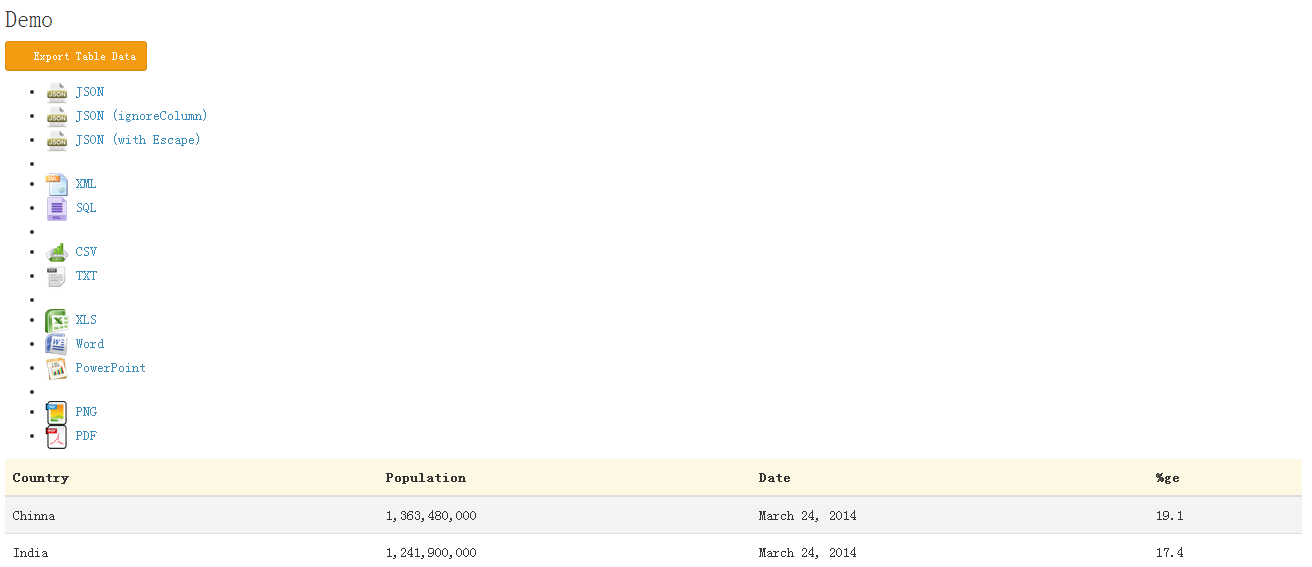Click the PNG image icon
This screenshot has width=1312, height=567.
point(57,412)
